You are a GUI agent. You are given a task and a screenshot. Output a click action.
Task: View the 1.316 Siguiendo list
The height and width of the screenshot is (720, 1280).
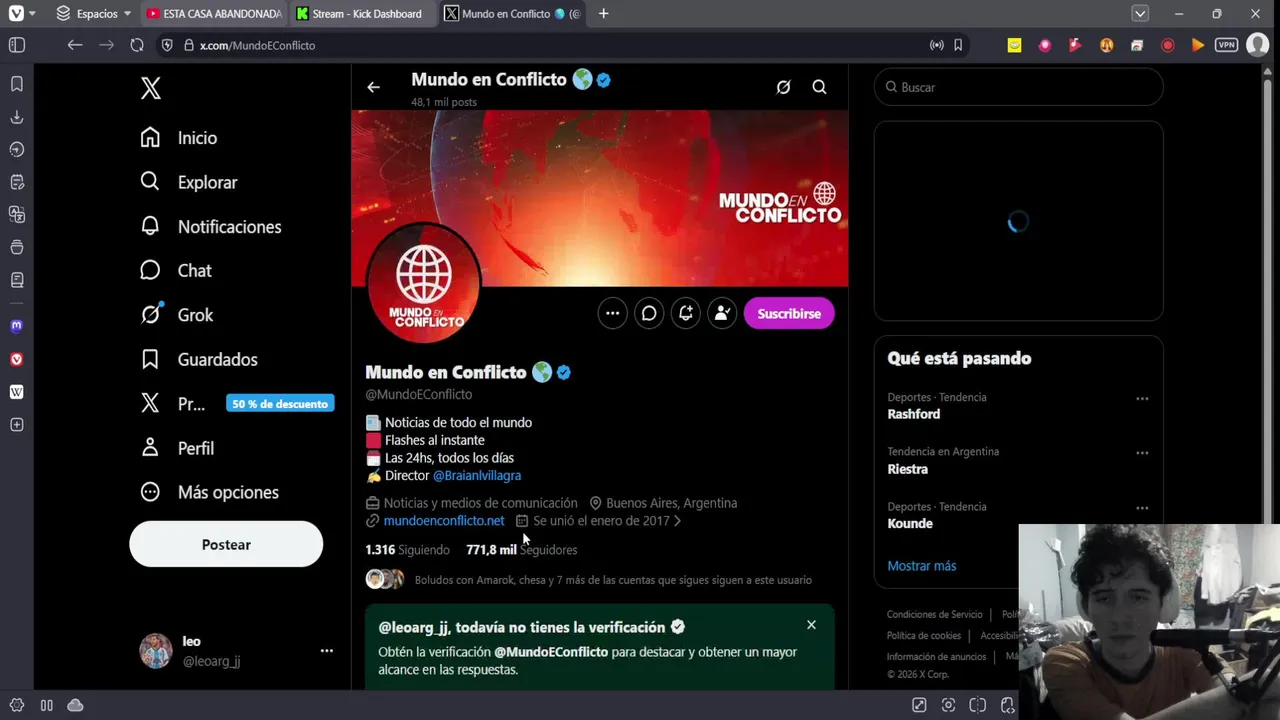pyautogui.click(x=408, y=550)
